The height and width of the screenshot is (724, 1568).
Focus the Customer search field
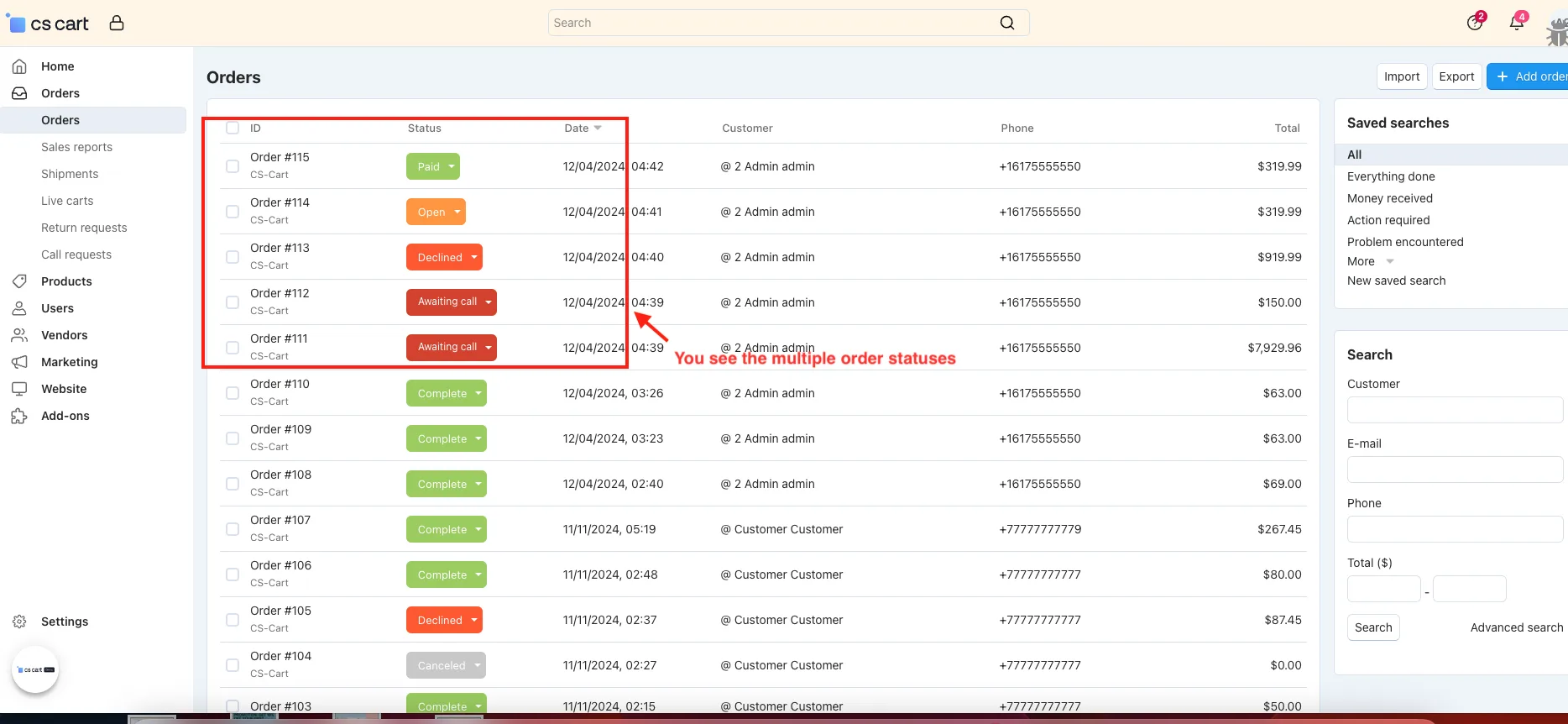1455,410
